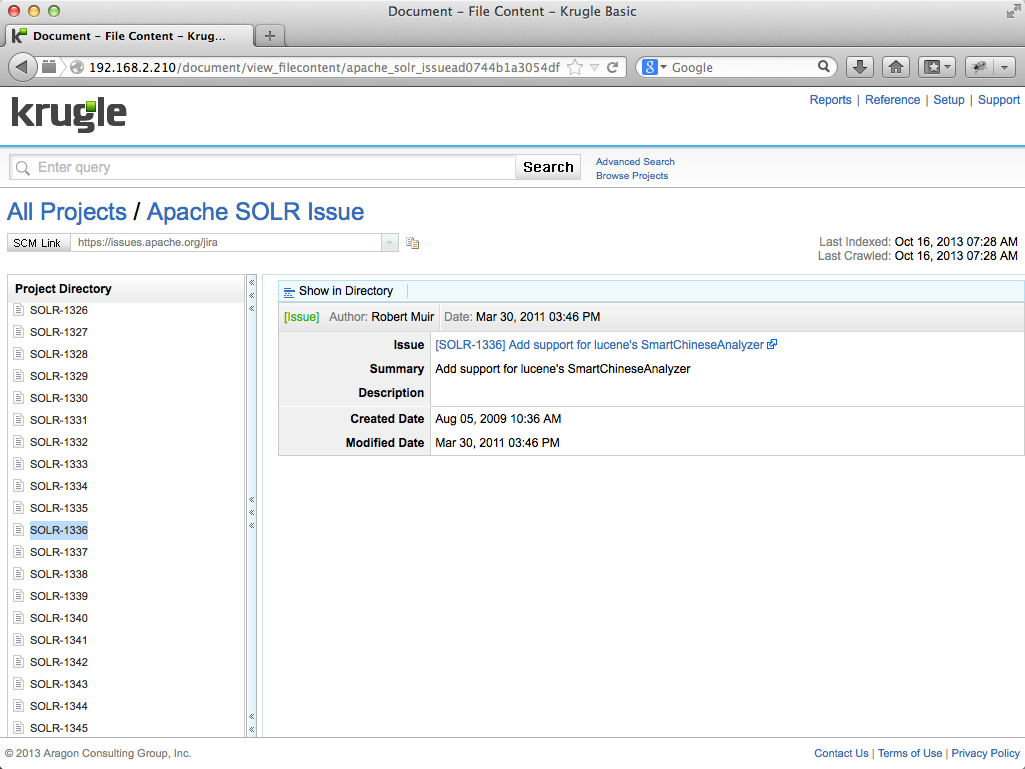This screenshot has width=1025, height=769.
Task: Click the browser address bar URL
Action: coord(324,67)
